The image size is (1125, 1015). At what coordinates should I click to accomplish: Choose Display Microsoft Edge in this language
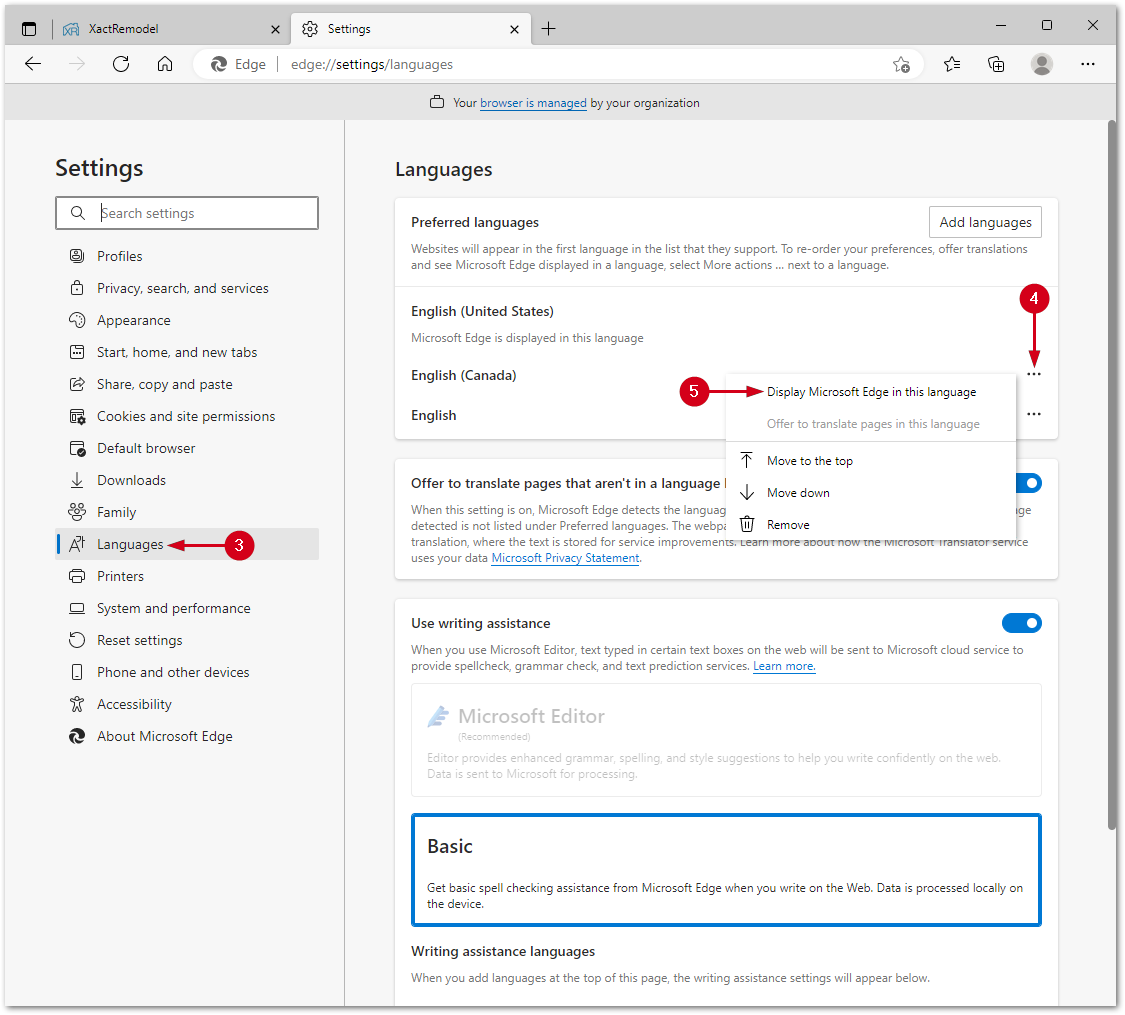coord(871,392)
